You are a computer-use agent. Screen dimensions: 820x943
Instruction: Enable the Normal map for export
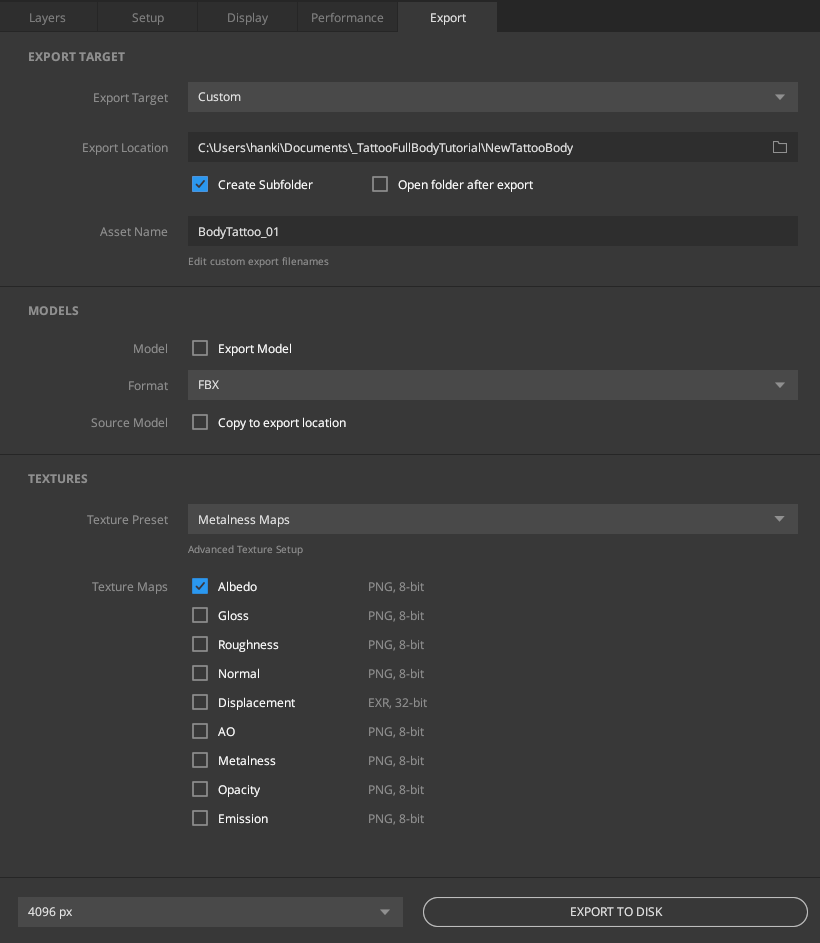coord(199,673)
